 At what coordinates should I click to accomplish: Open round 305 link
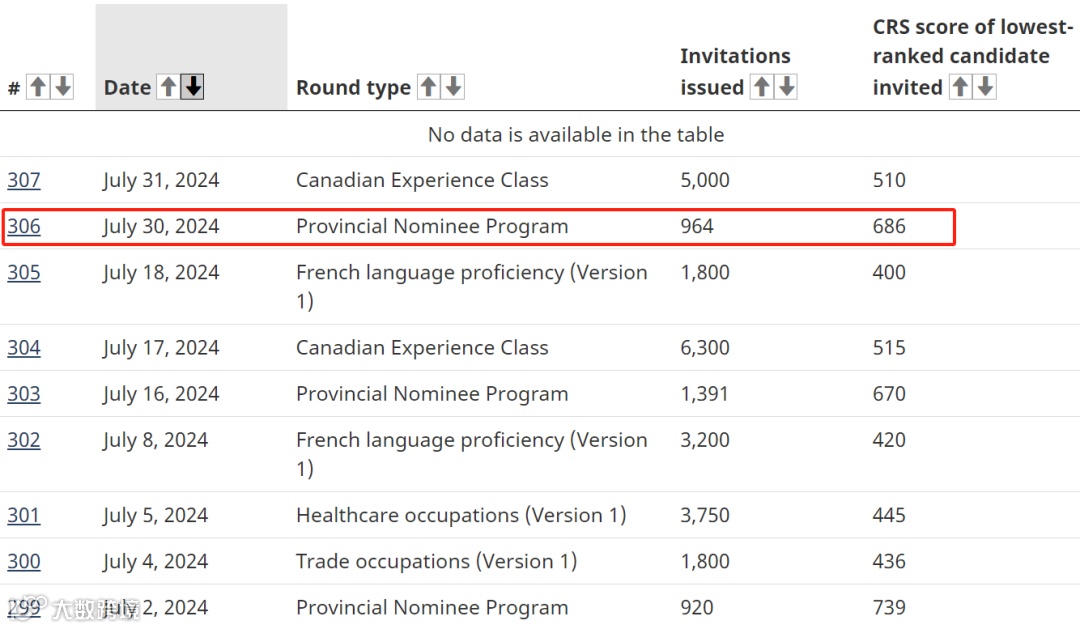pyautogui.click(x=24, y=273)
